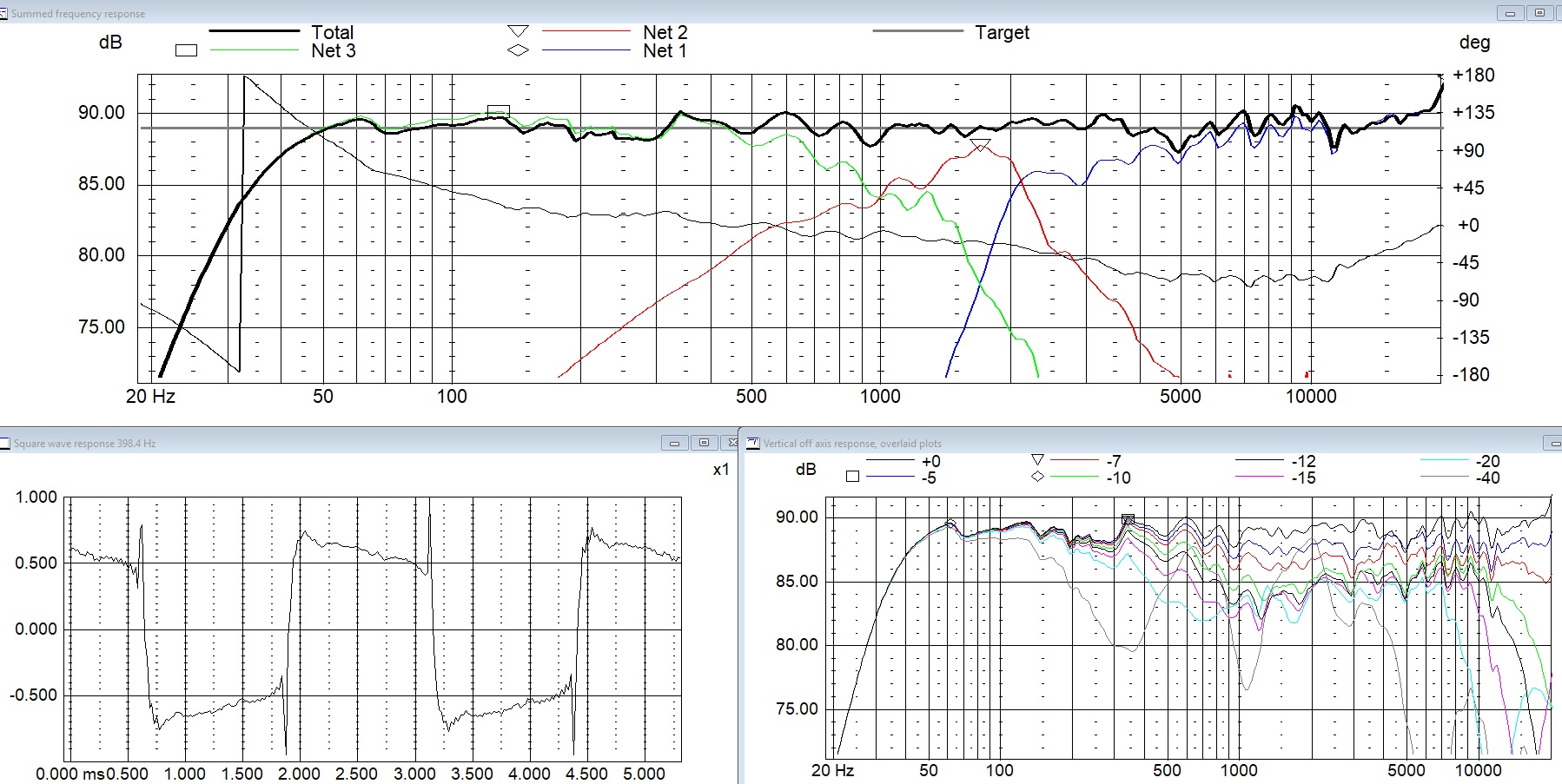1562x784 pixels.
Task: Restore the Square wave response window
Action: point(704,443)
